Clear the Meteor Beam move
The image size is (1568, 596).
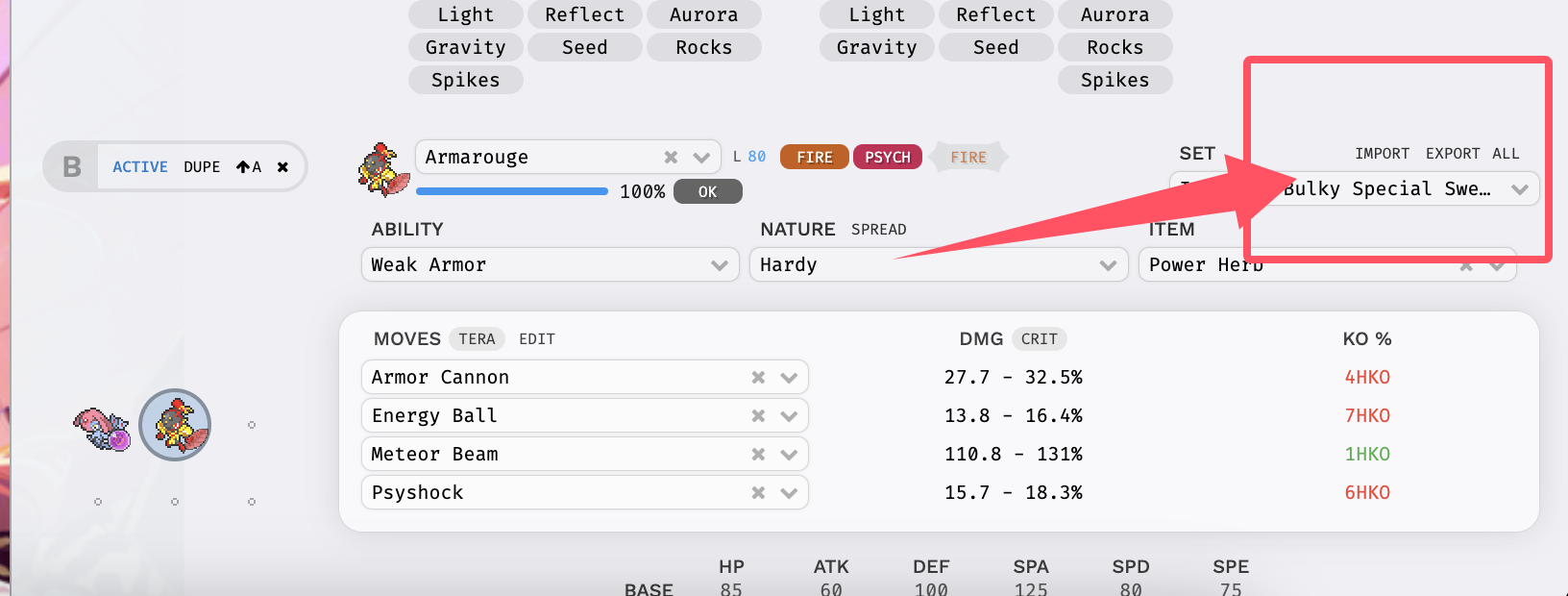click(758, 455)
